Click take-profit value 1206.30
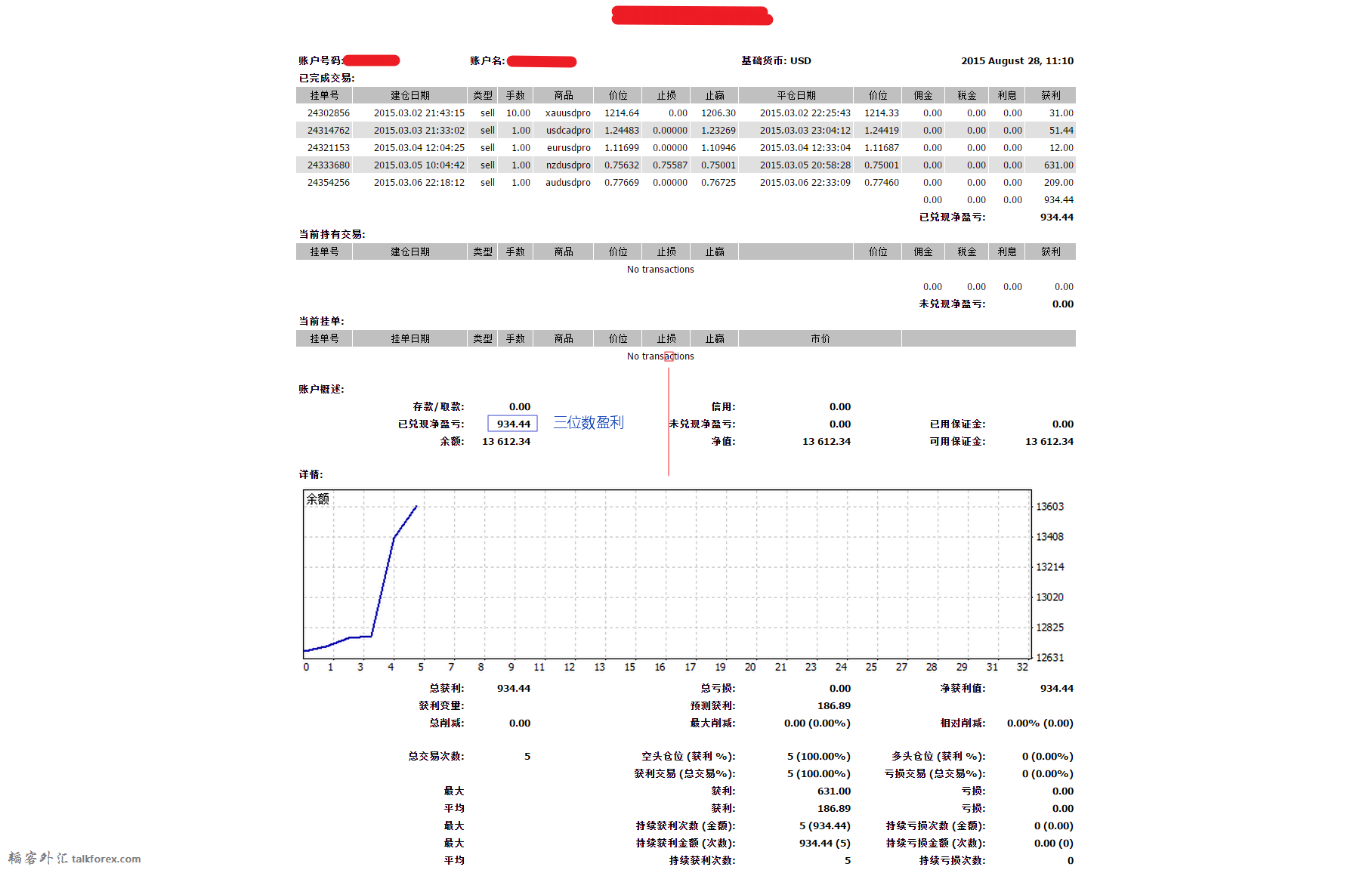This screenshot has height=870, width=1372. point(718,113)
